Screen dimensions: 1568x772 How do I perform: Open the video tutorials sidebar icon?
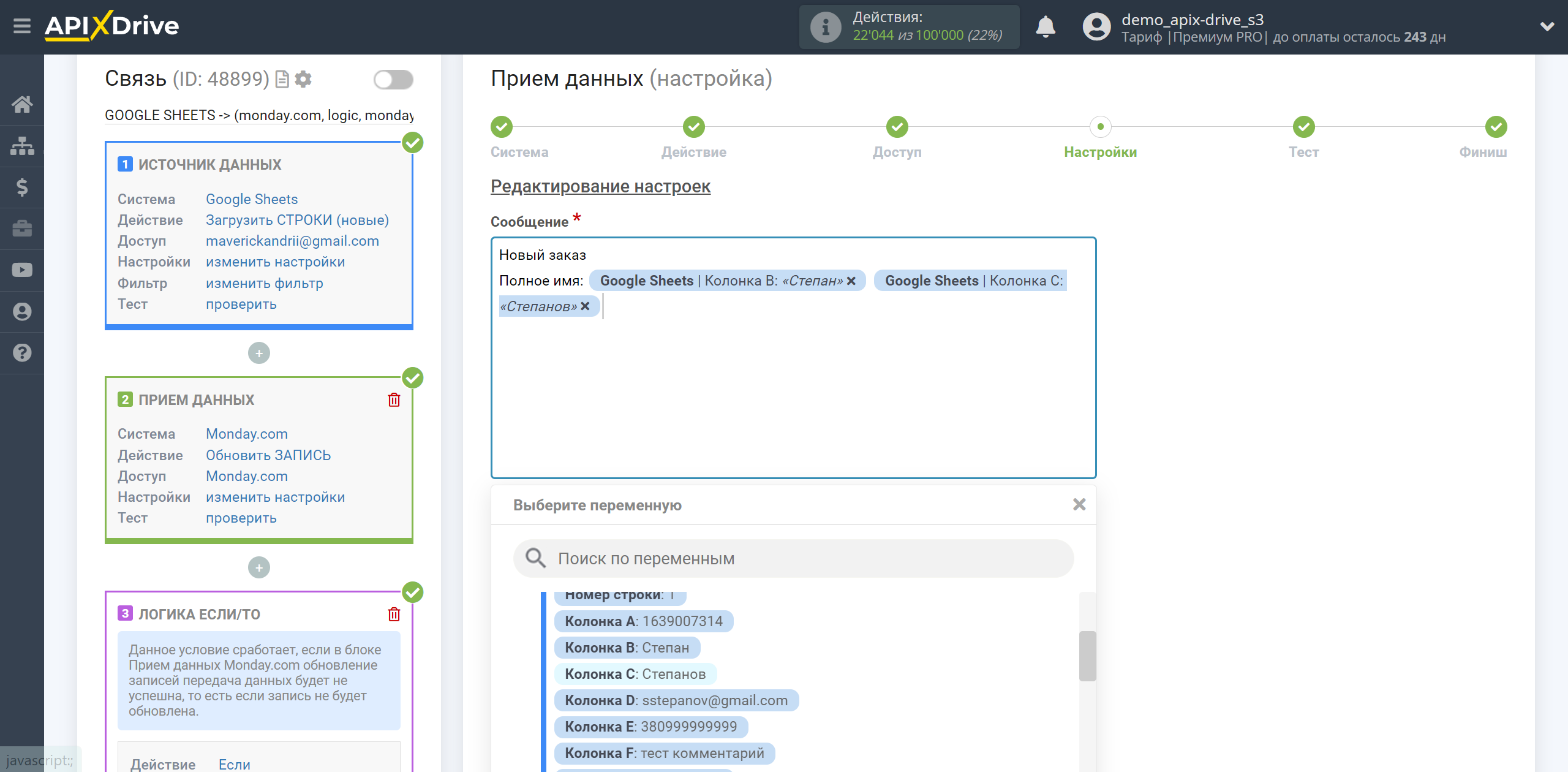point(22,270)
